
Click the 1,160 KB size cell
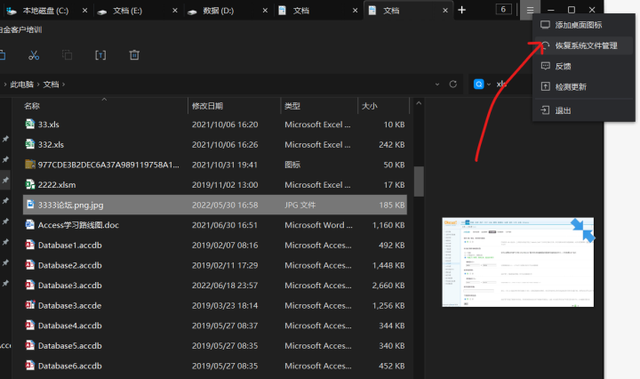(388, 225)
